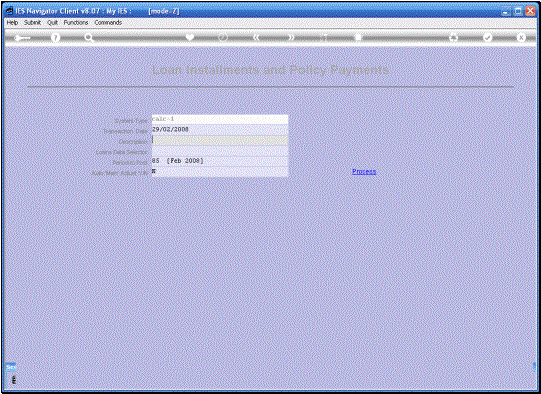Image resolution: width=541 pixels, height=394 pixels.
Task: Click the Transaction Date field 29/02/2008
Action: tap(220, 130)
